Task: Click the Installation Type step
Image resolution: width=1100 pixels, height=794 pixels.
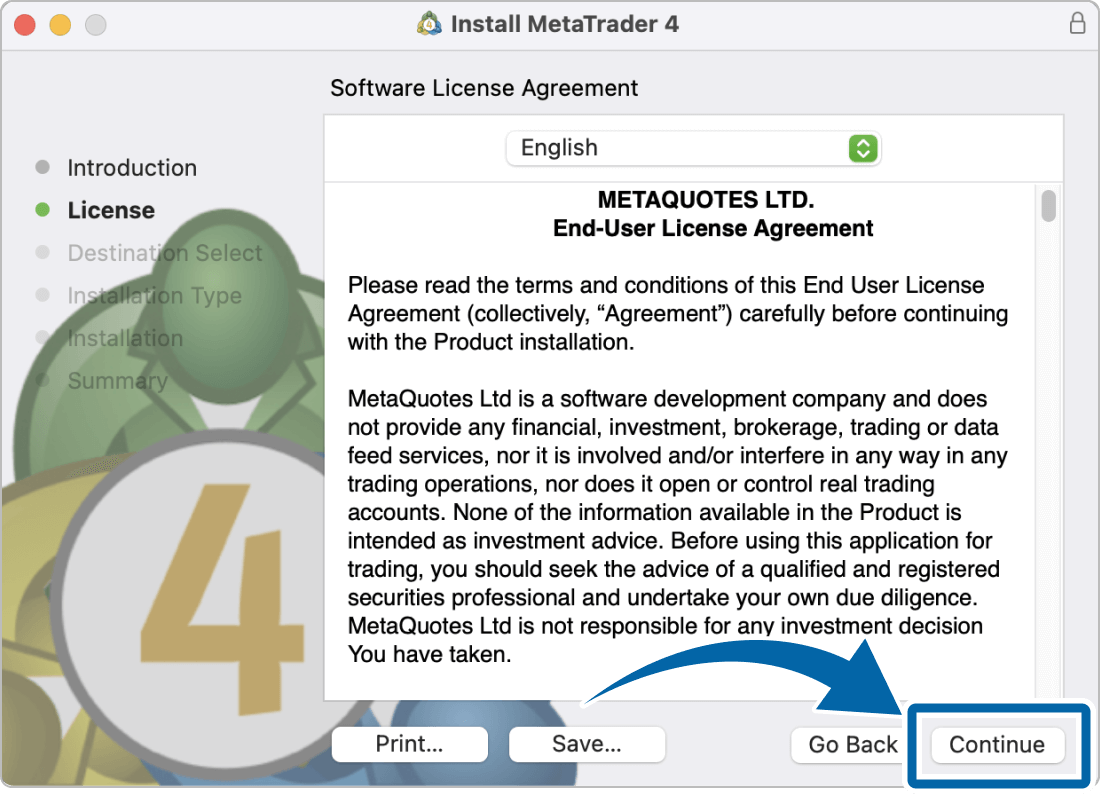Action: [154, 296]
